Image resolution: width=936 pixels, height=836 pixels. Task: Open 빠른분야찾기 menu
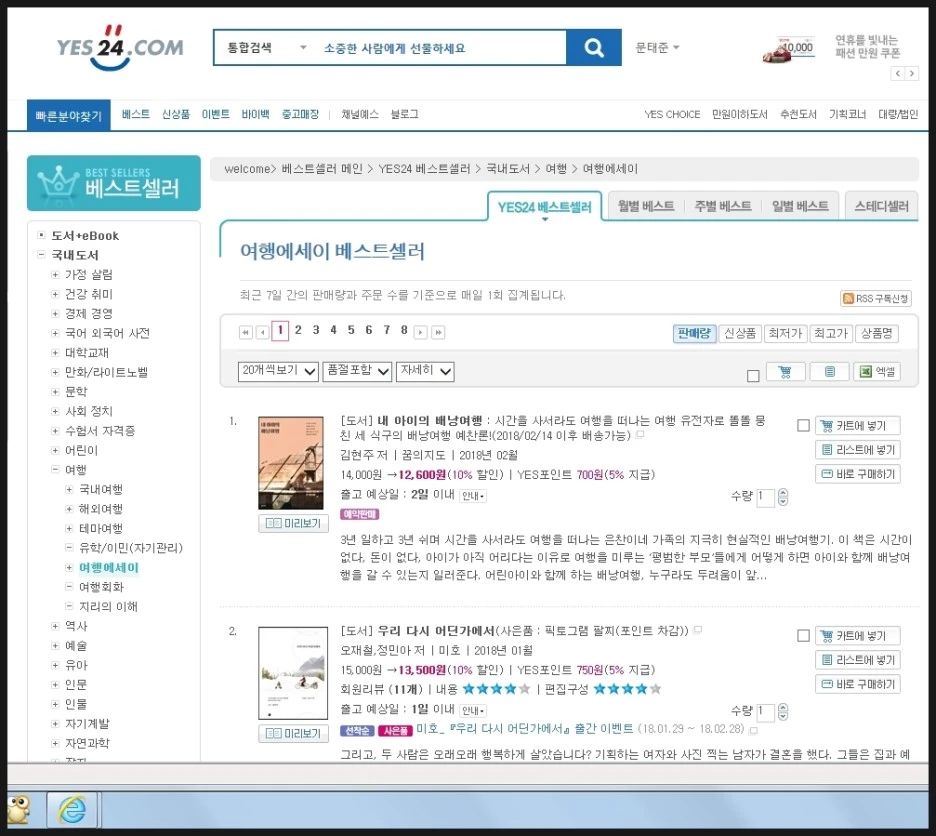tap(69, 115)
